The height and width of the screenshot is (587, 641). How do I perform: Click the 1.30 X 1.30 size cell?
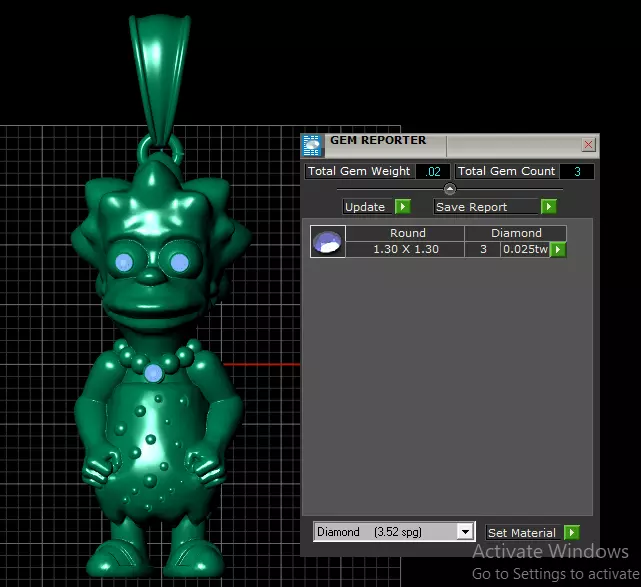406,249
